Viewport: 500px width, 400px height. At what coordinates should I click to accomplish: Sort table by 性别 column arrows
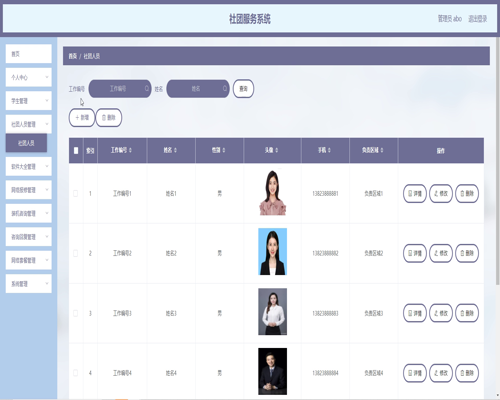click(224, 150)
